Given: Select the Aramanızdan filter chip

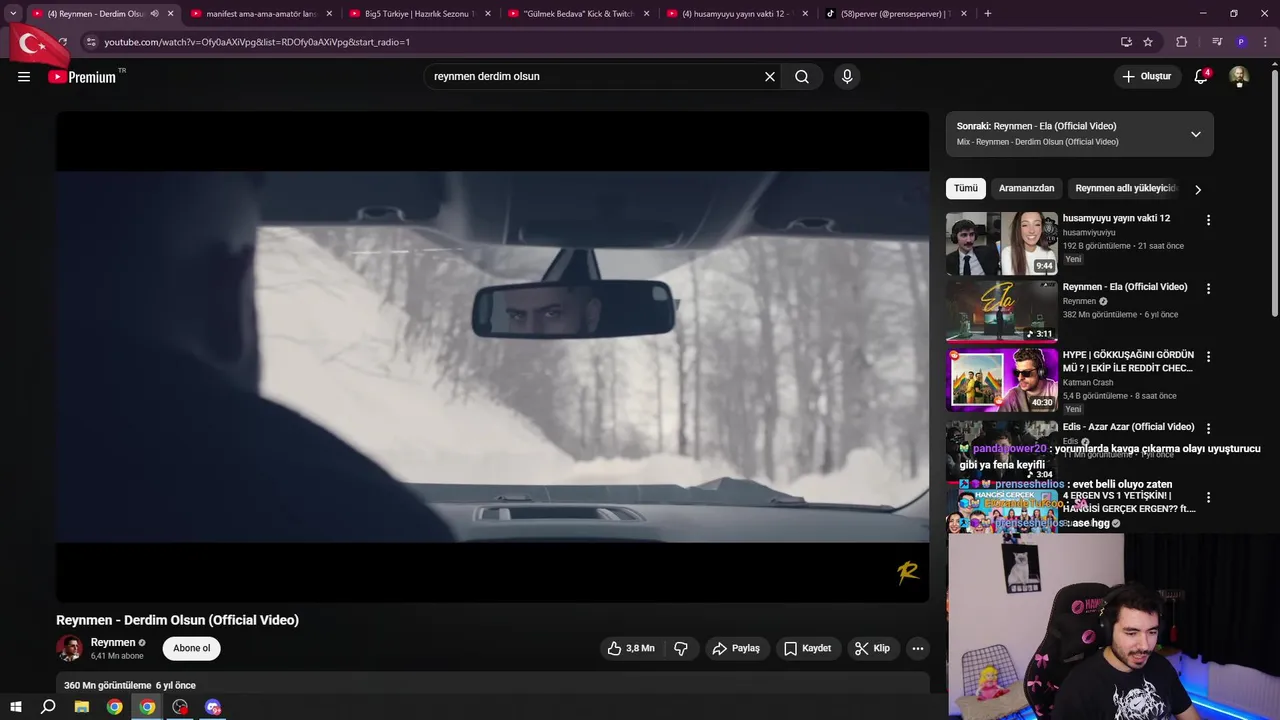Looking at the screenshot, I should tap(1026, 188).
